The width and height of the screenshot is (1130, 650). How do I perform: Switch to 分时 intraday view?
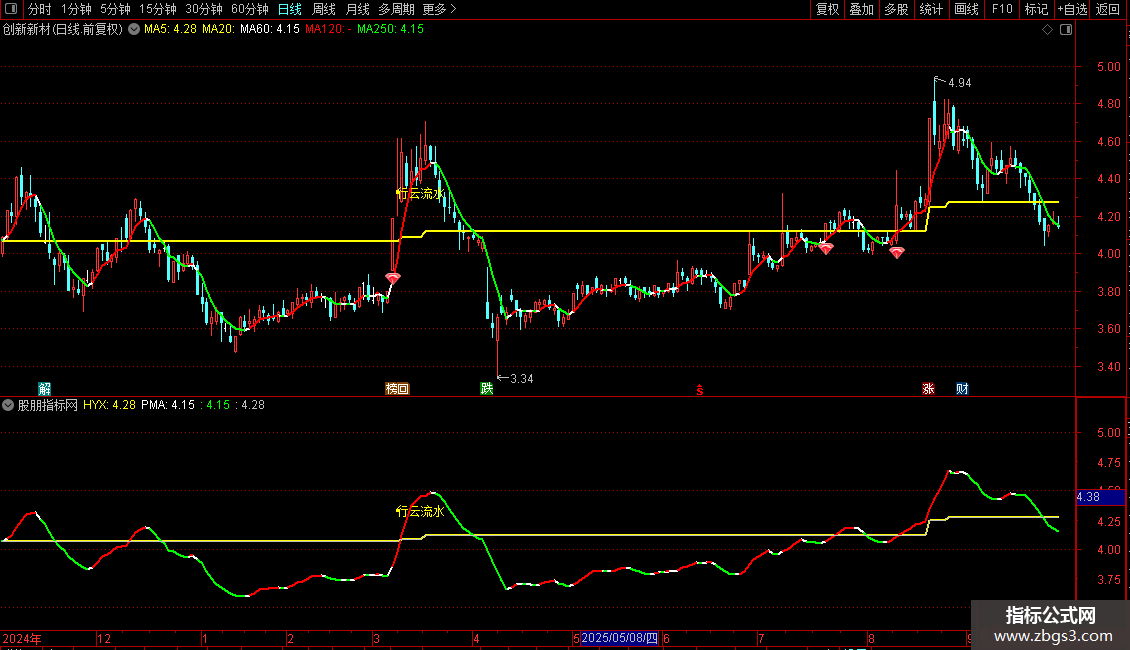(40, 9)
